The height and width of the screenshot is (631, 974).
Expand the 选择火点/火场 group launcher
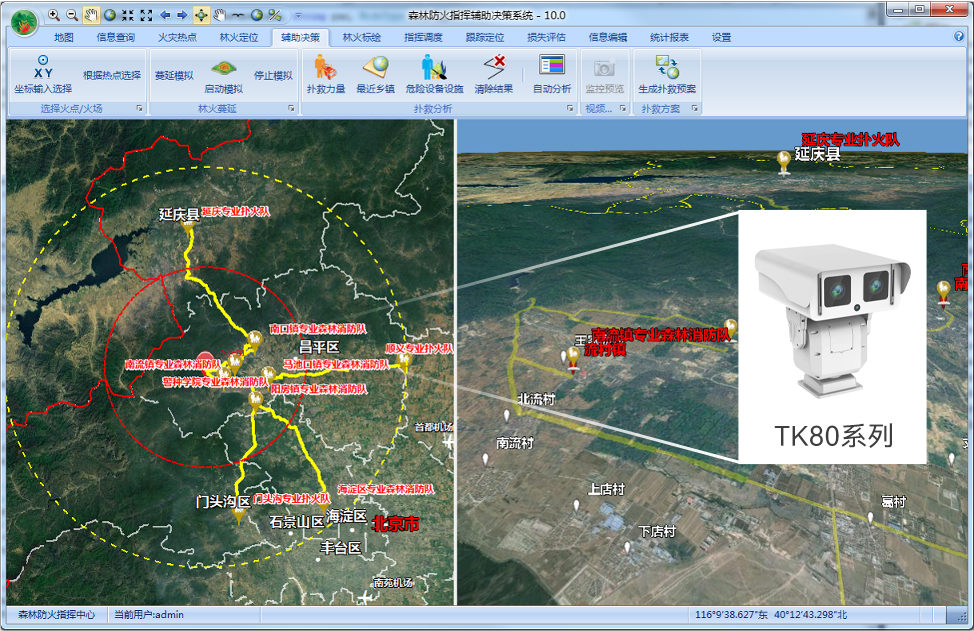click(x=140, y=108)
